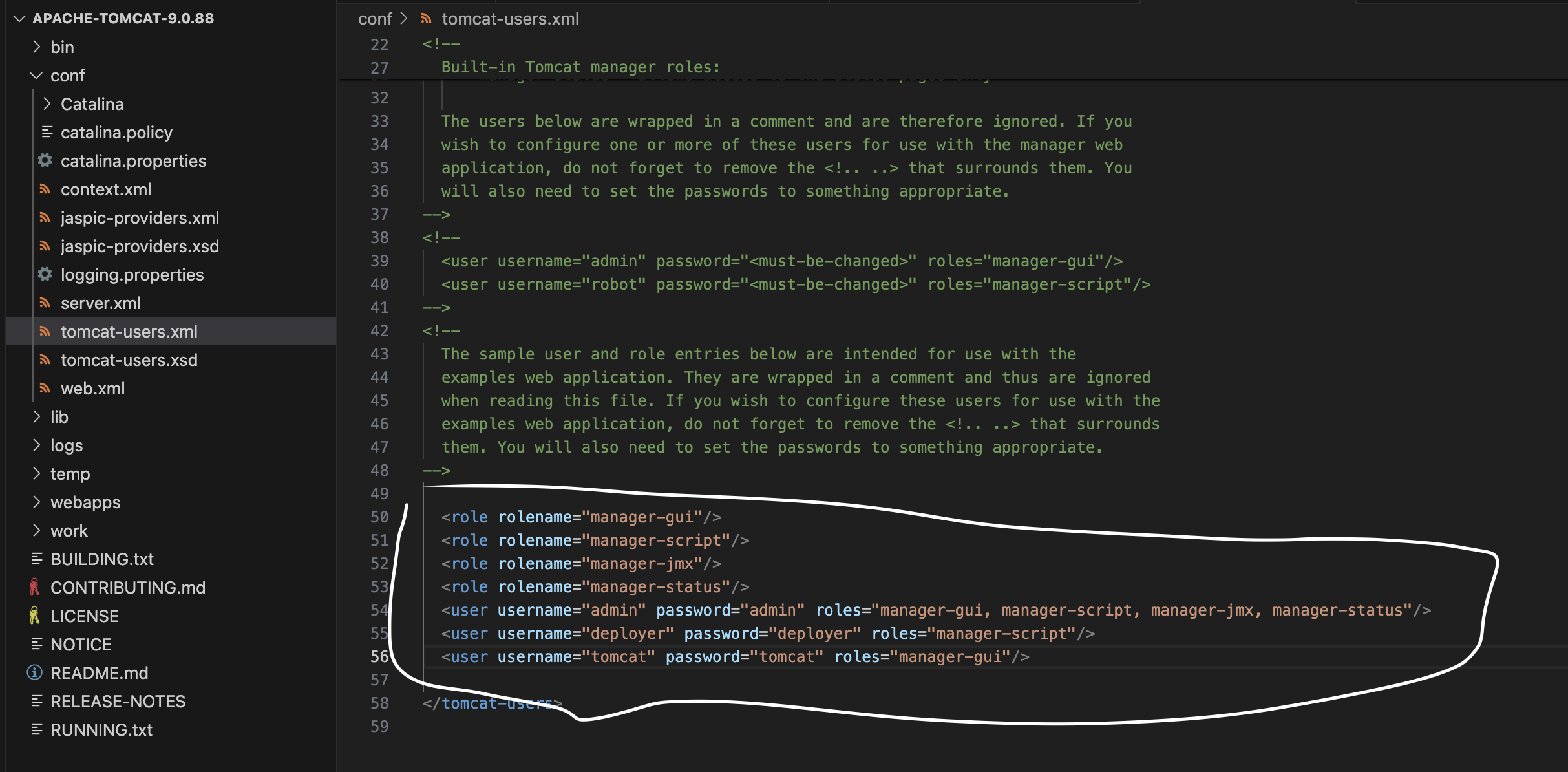Click the icon beside tomcat-users.xsd

[x=45, y=359]
